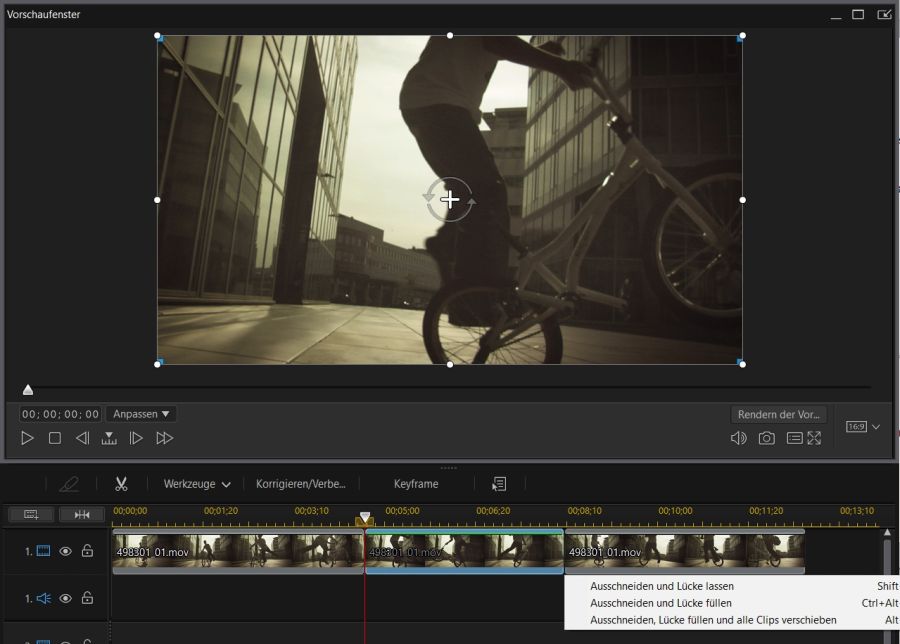Open the Anpassen zoom dropdown

coord(140,413)
